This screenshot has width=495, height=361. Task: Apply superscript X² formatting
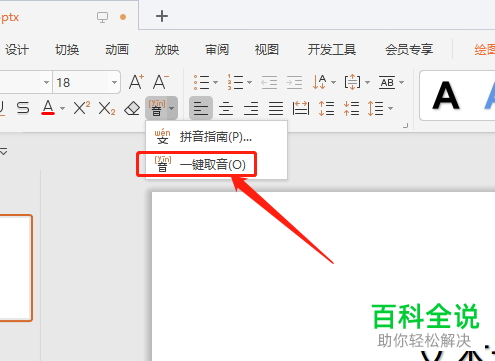tap(82, 108)
